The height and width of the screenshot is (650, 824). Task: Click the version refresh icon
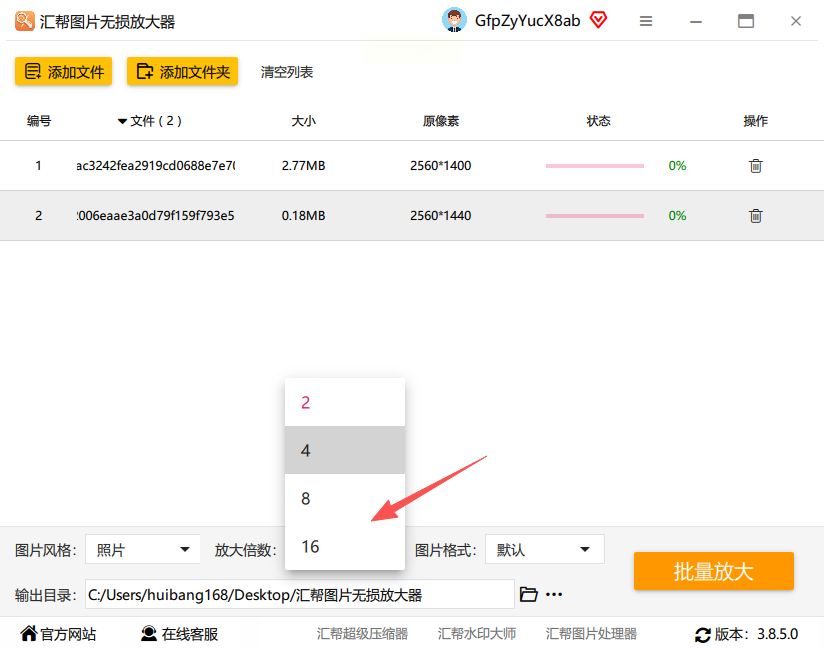click(703, 635)
